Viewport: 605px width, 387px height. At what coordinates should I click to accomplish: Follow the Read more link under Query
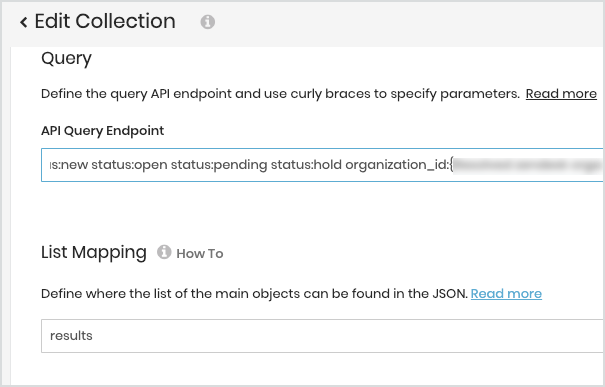click(561, 94)
